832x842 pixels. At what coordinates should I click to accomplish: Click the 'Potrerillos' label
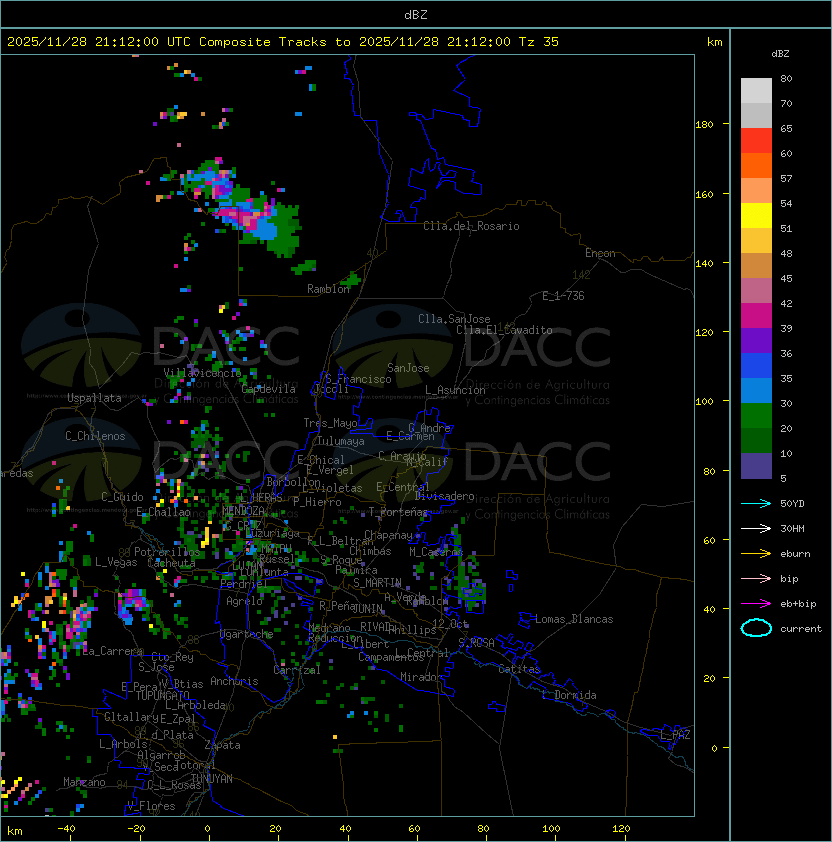coord(167,552)
